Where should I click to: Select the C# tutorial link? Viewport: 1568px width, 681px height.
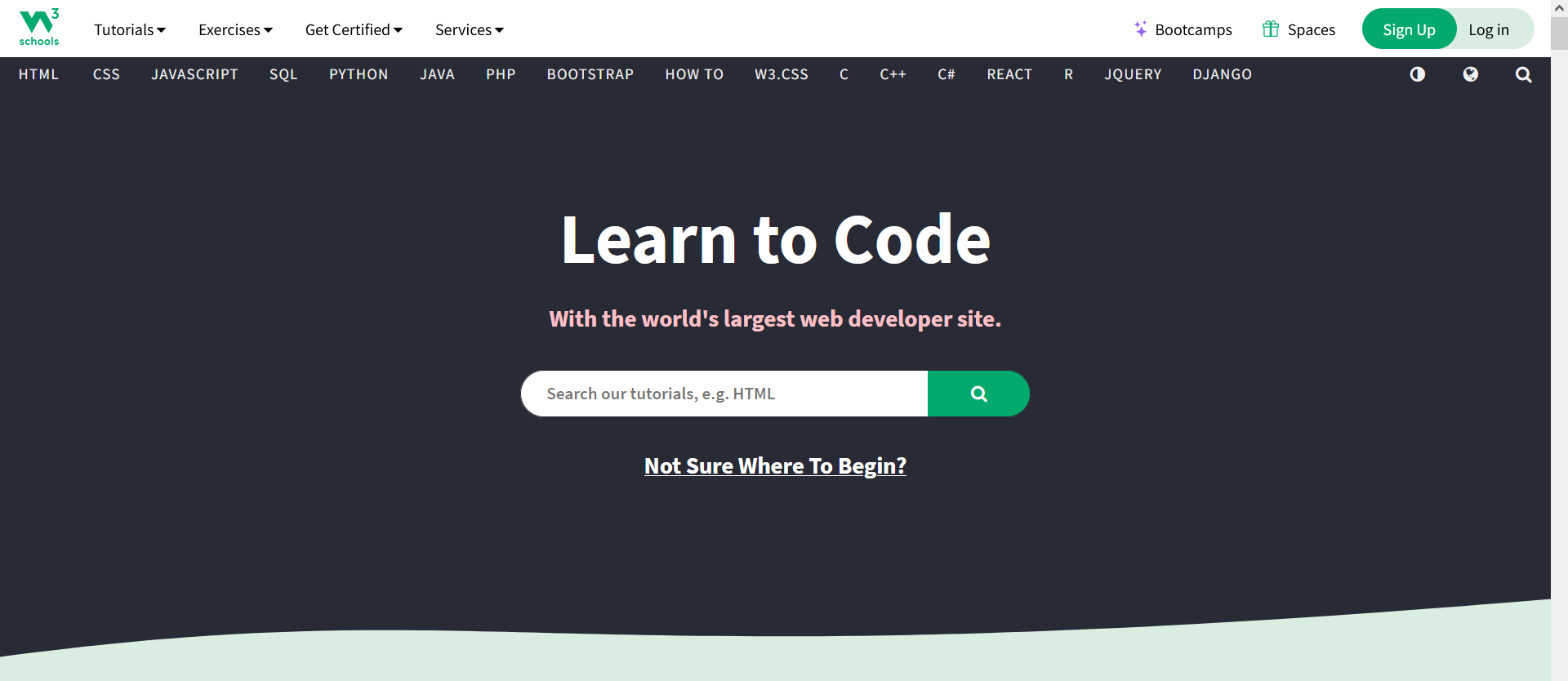(947, 74)
